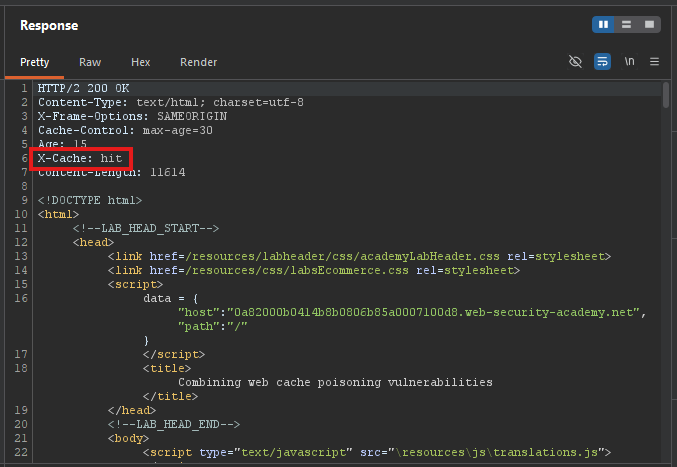The height and width of the screenshot is (467, 677).
Task: Click the 'Content-Length: 11614' header line
Action: [x=111, y=172]
